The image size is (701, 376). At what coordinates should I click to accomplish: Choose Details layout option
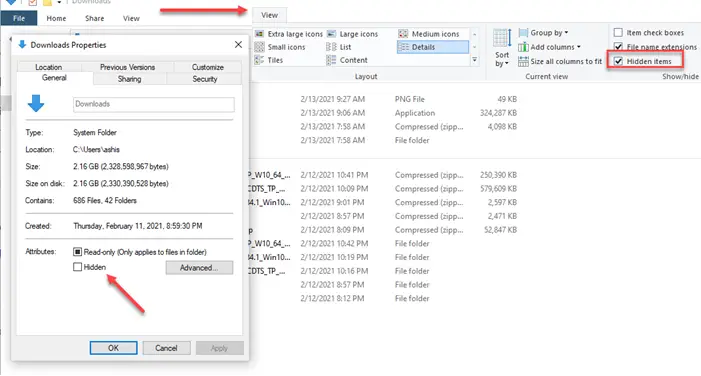[x=433, y=47]
